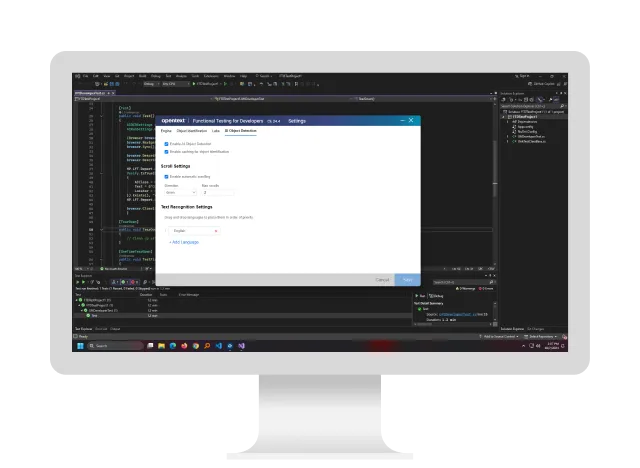Click Select Repository in status bar
640x468 pixels.
tap(540, 337)
